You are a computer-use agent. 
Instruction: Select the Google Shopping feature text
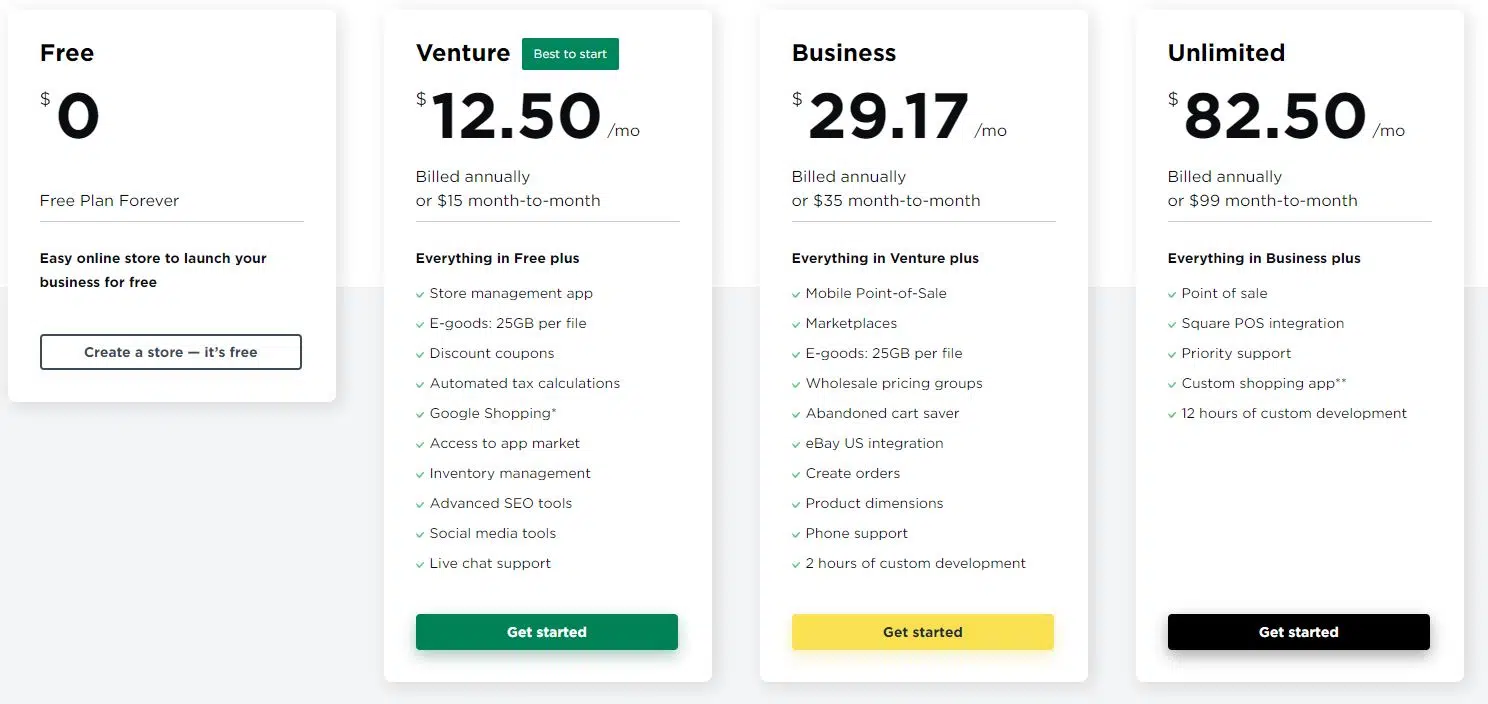point(493,413)
